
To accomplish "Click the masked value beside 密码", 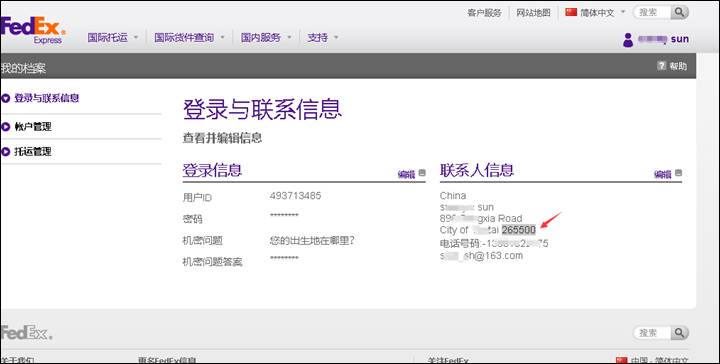I will coord(284,216).
